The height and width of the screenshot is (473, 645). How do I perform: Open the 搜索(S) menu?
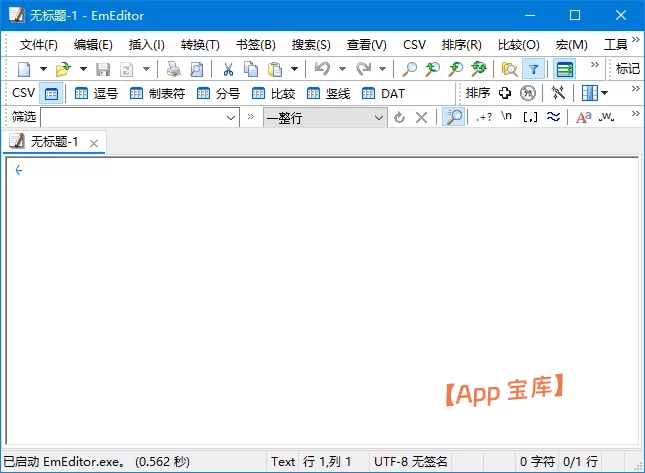311,45
